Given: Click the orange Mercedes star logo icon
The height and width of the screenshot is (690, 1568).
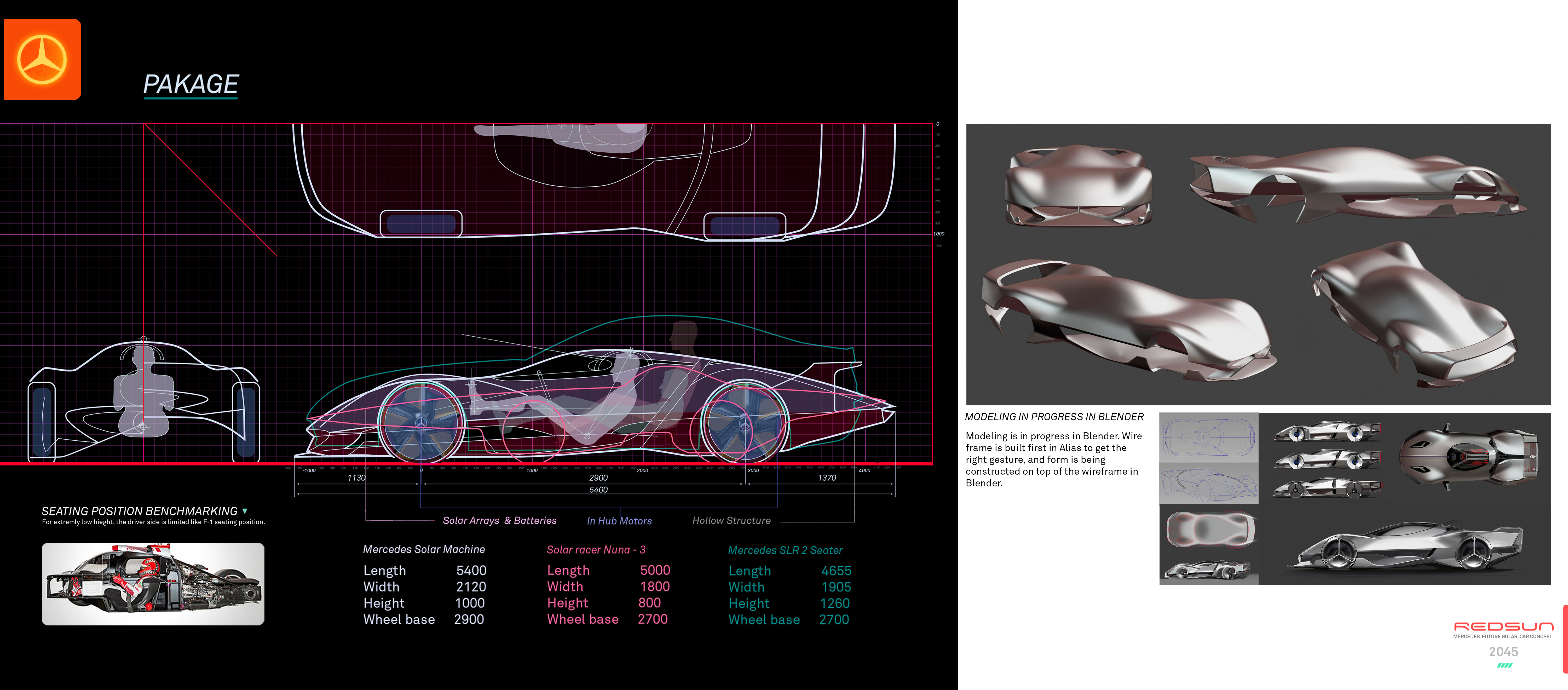Looking at the screenshot, I should coord(42,59).
